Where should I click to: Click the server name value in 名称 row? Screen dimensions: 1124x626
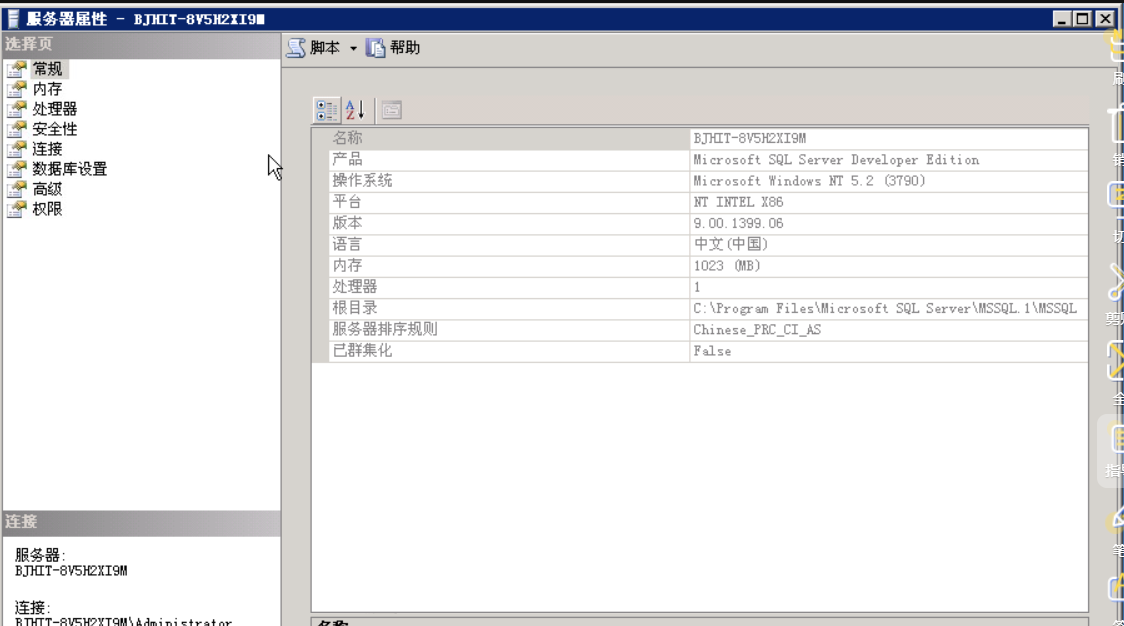coord(749,138)
